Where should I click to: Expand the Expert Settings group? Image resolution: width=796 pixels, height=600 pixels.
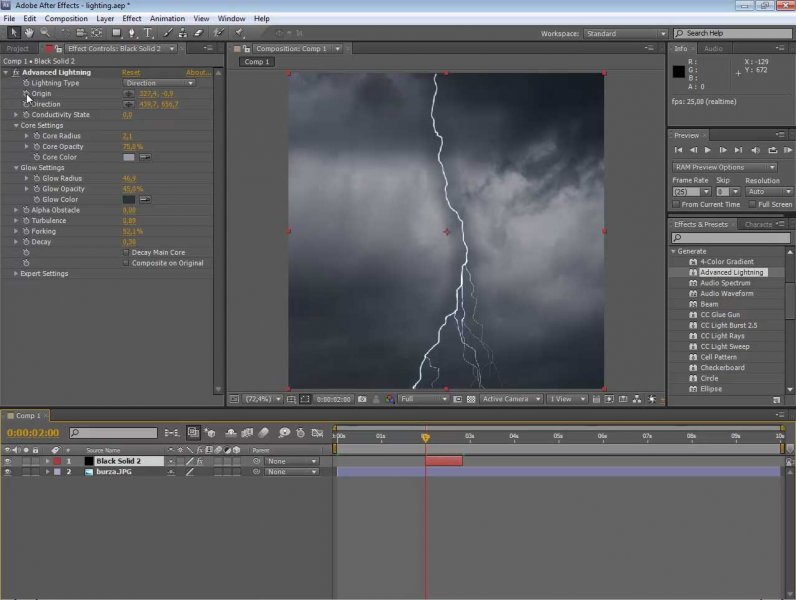(x=17, y=273)
